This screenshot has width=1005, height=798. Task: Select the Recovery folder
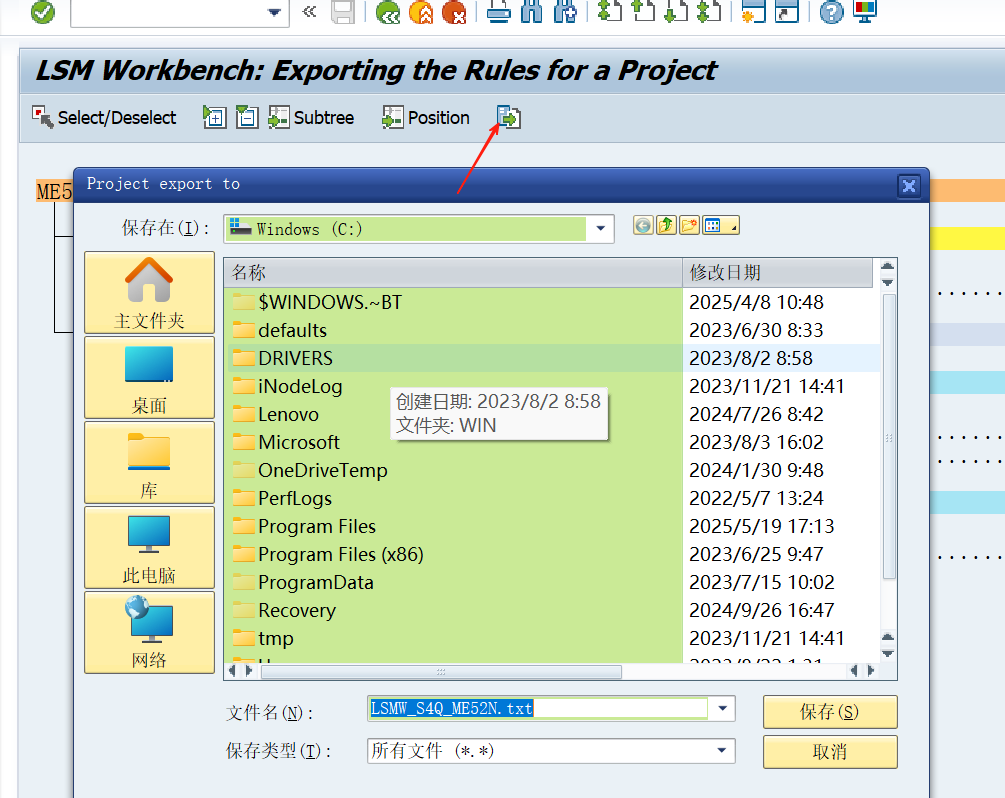coord(284,610)
